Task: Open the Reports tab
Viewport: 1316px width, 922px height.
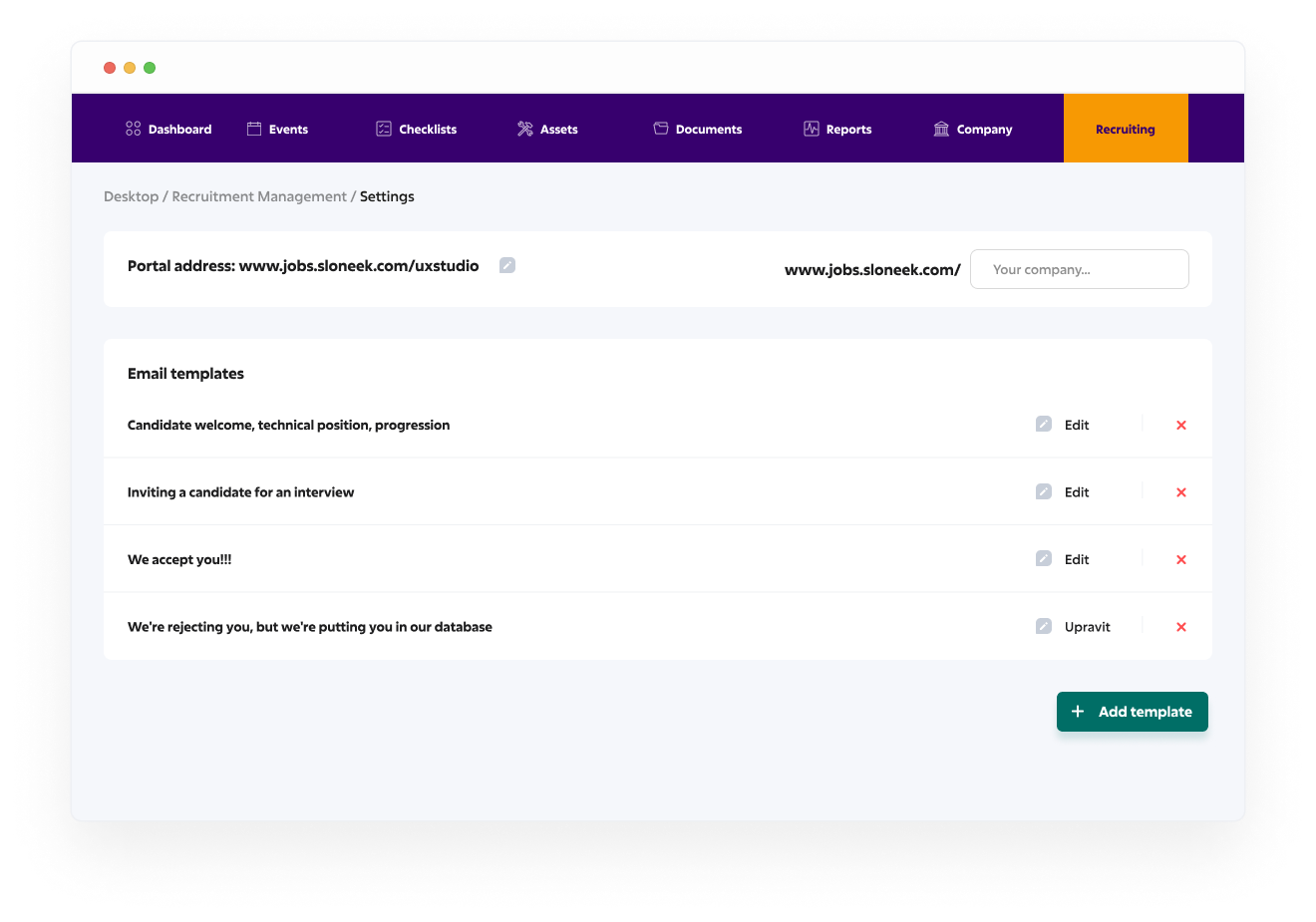Action: 837,130
